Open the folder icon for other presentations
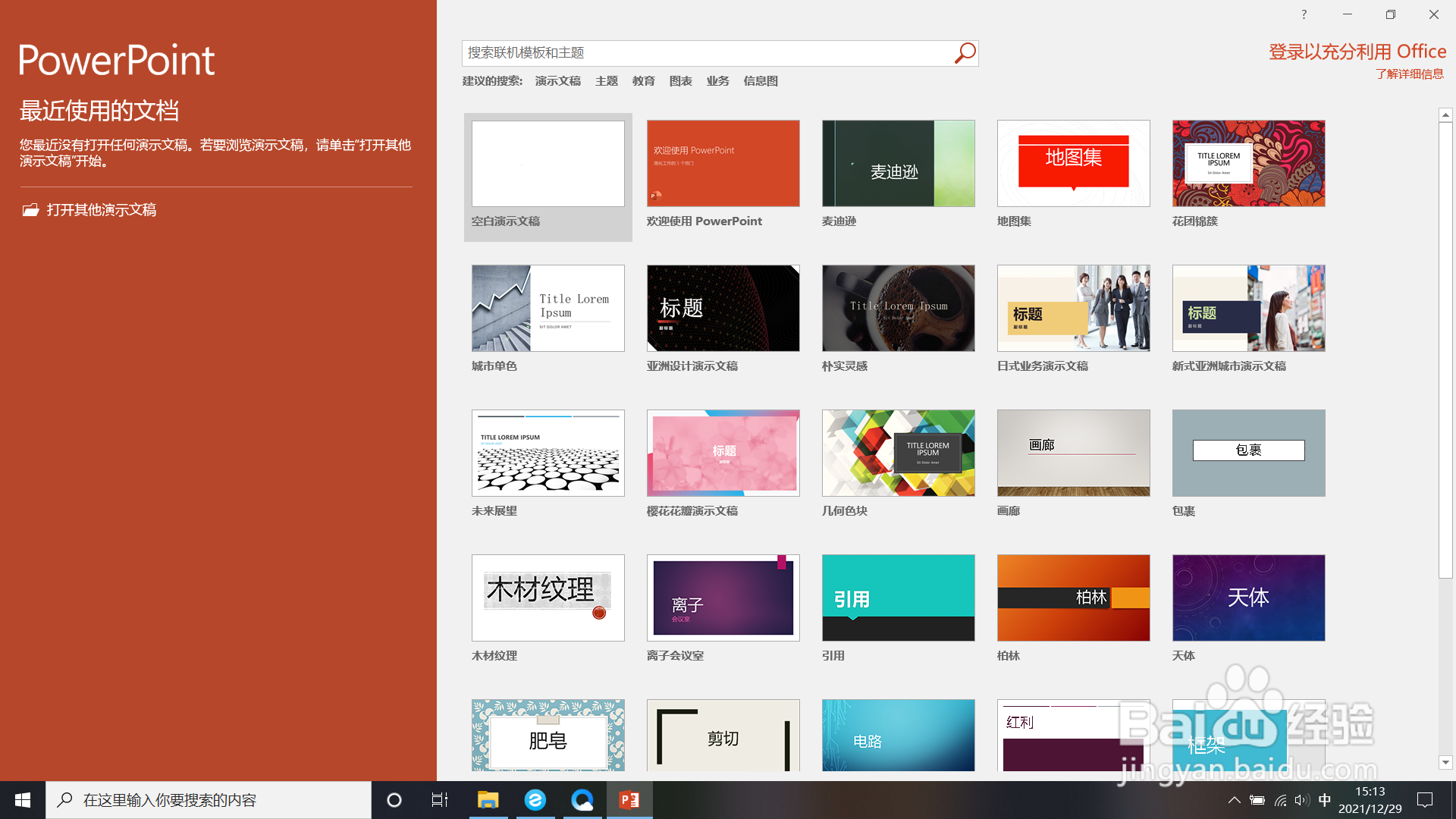Screen dimensions: 1456x819 tap(30, 210)
